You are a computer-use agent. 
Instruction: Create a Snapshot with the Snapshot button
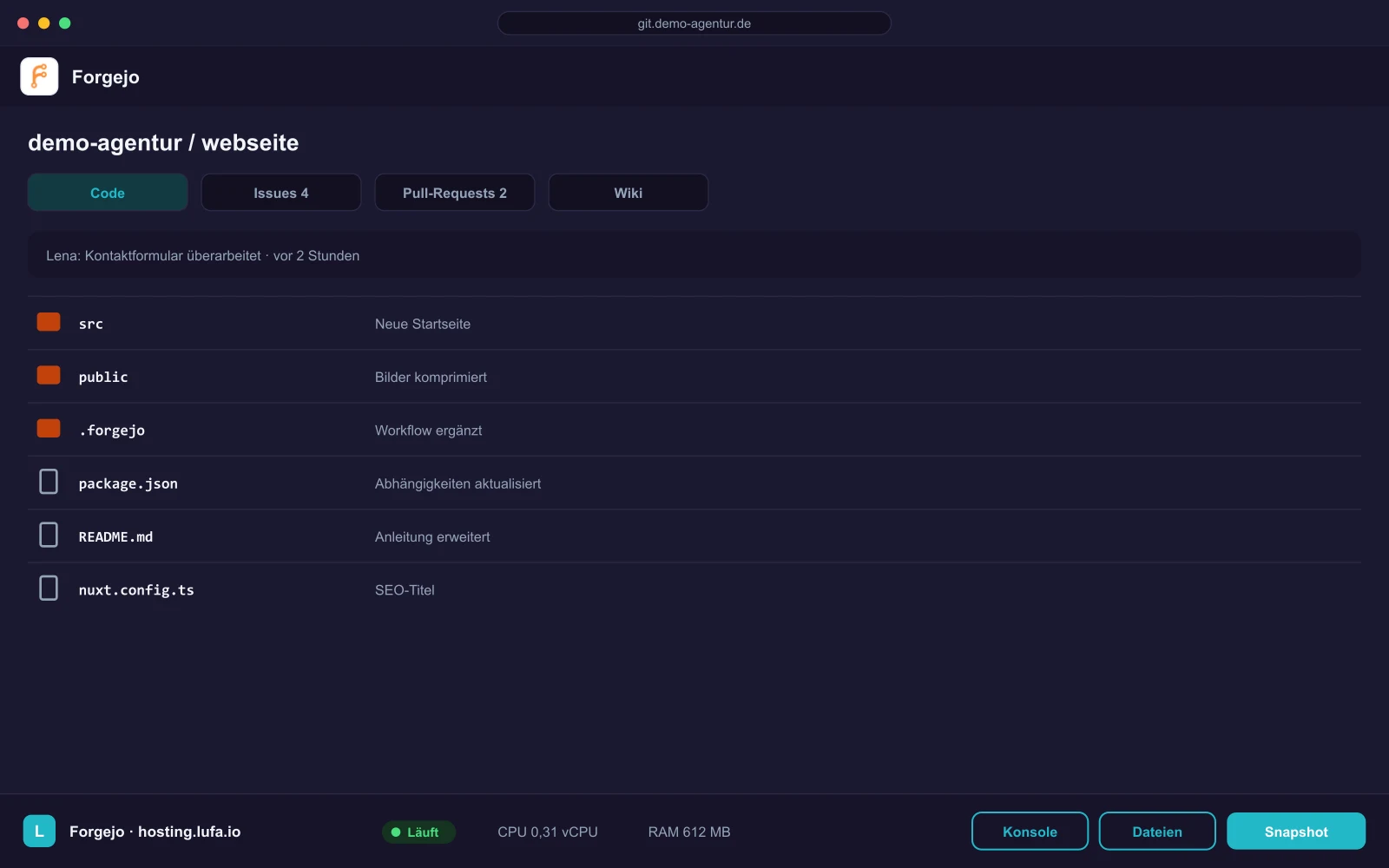point(1296,832)
